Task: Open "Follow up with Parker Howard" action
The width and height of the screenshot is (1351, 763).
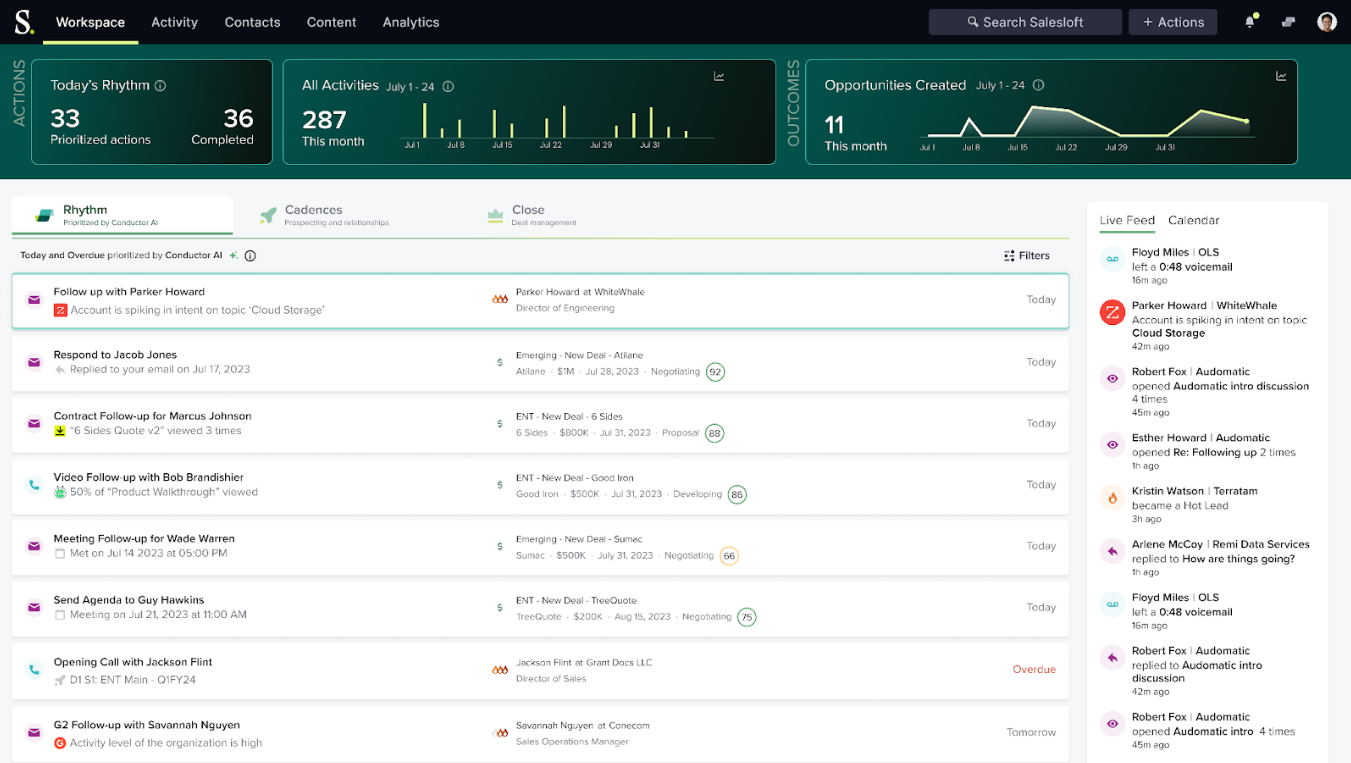Action: click(x=129, y=292)
